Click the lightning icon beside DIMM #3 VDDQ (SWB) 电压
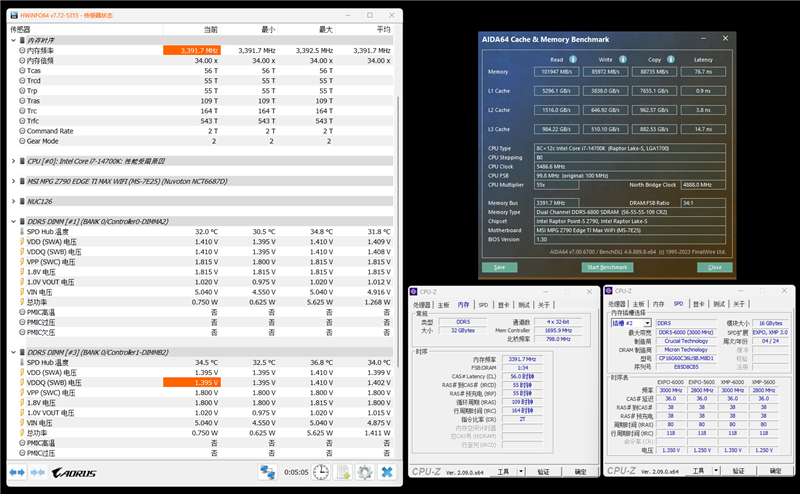Image resolution: width=800 pixels, height=494 pixels. coord(22,382)
